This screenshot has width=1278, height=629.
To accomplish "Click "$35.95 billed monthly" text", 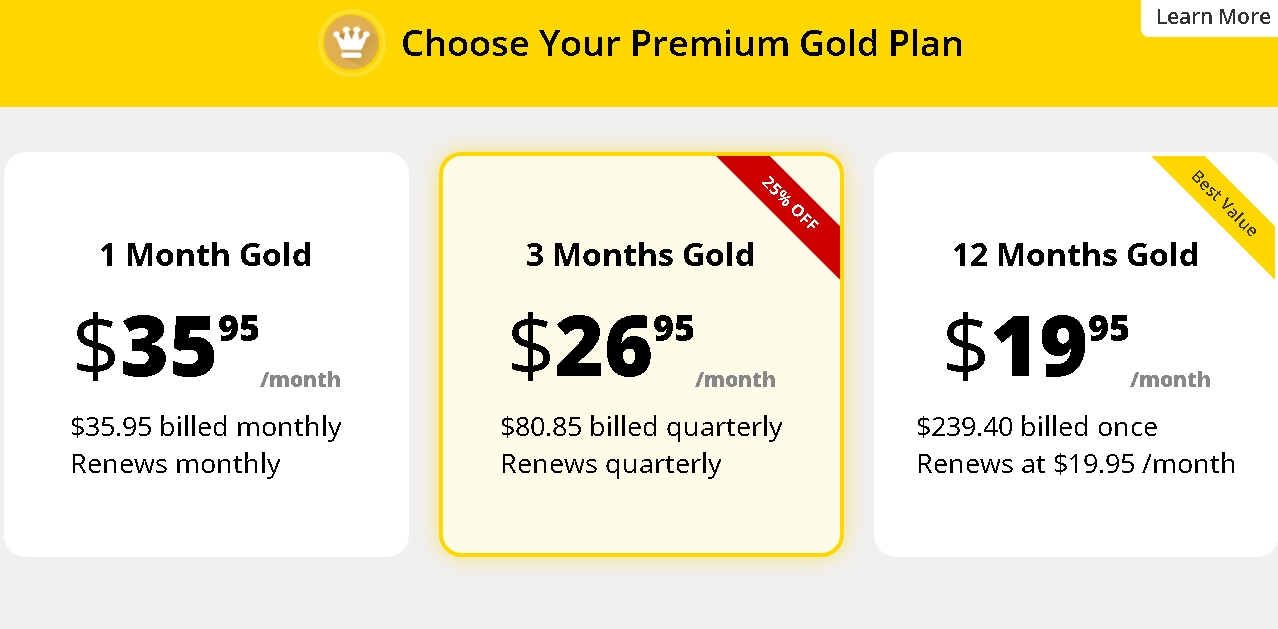I will 206,427.
